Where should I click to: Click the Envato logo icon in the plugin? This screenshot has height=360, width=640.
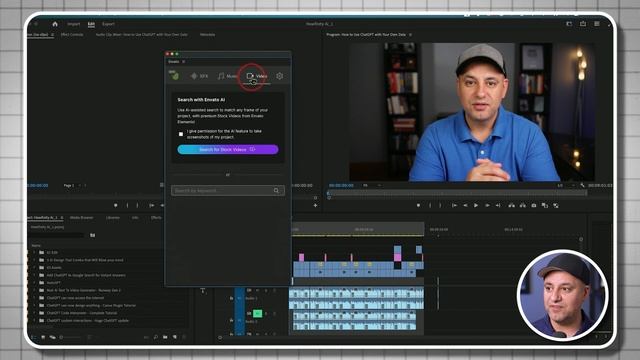(x=174, y=76)
